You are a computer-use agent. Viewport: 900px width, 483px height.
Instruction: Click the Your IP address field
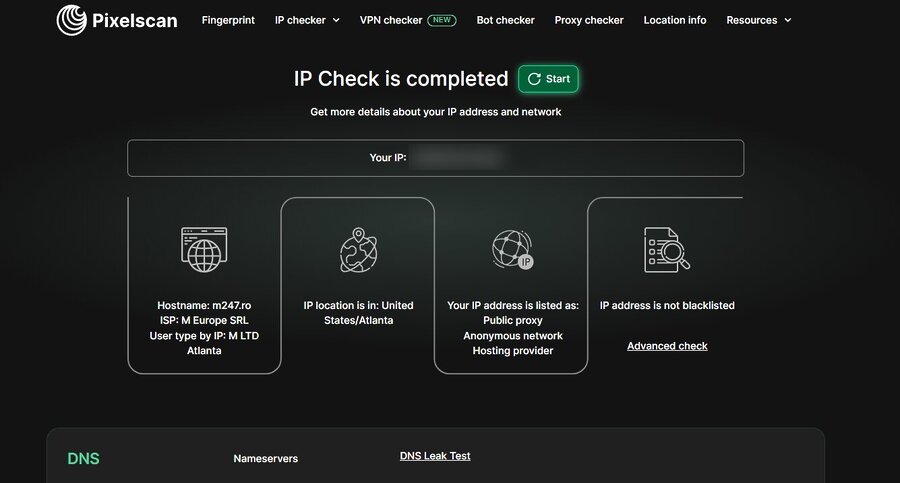click(436, 158)
